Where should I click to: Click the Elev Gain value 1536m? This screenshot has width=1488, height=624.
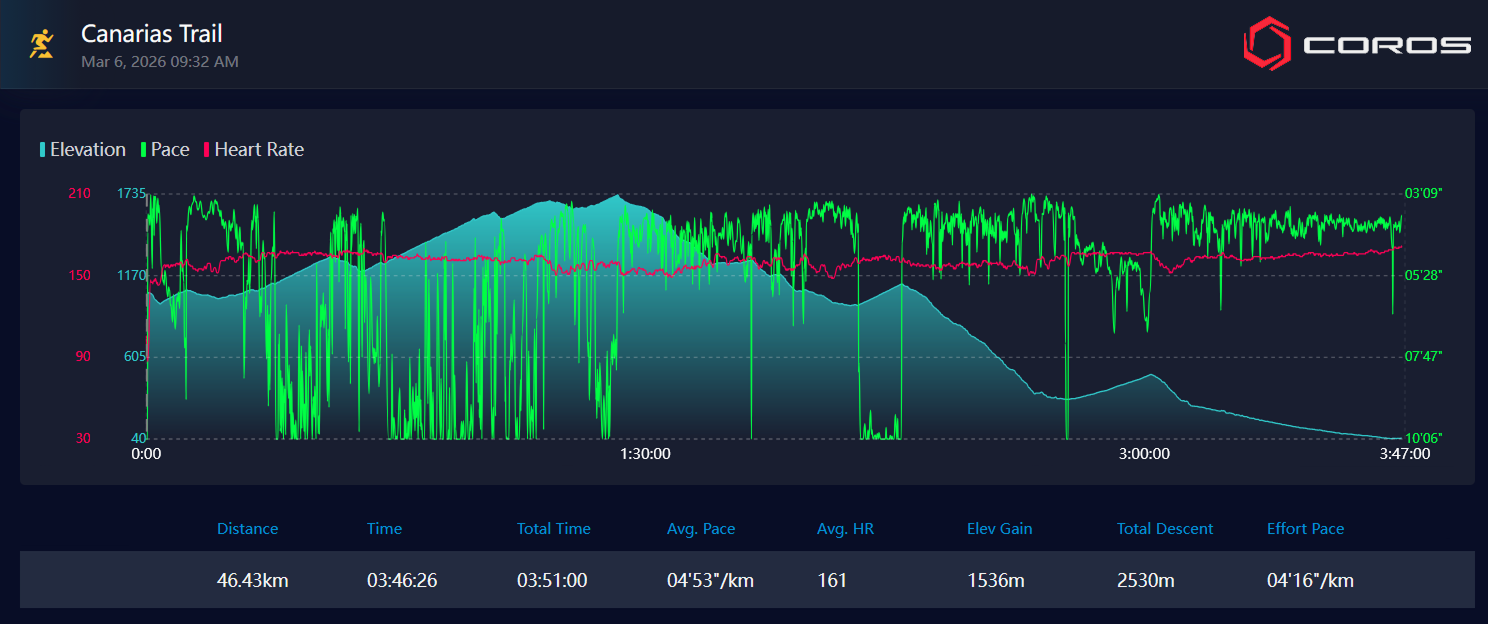[x=995, y=580]
